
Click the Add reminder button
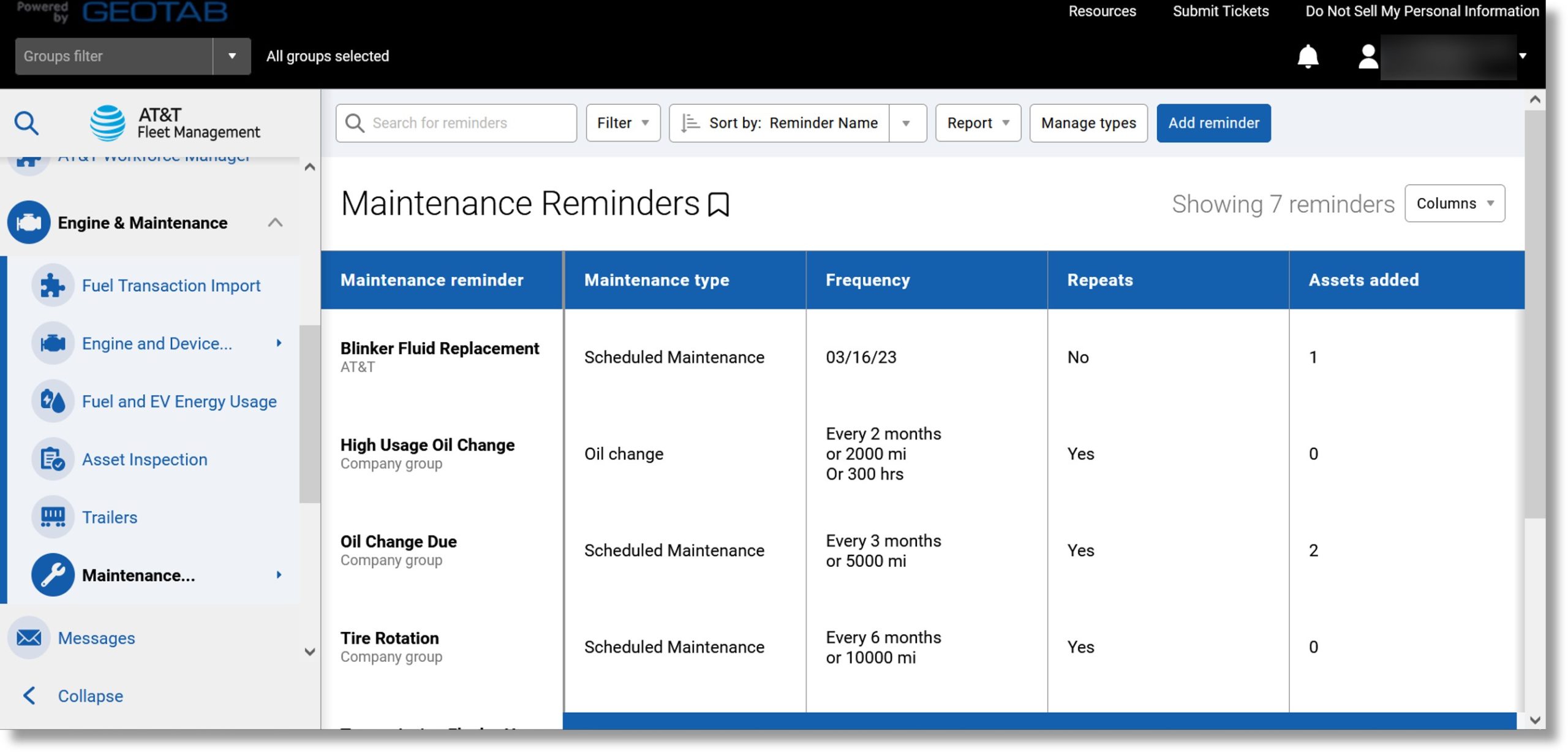(x=1214, y=122)
